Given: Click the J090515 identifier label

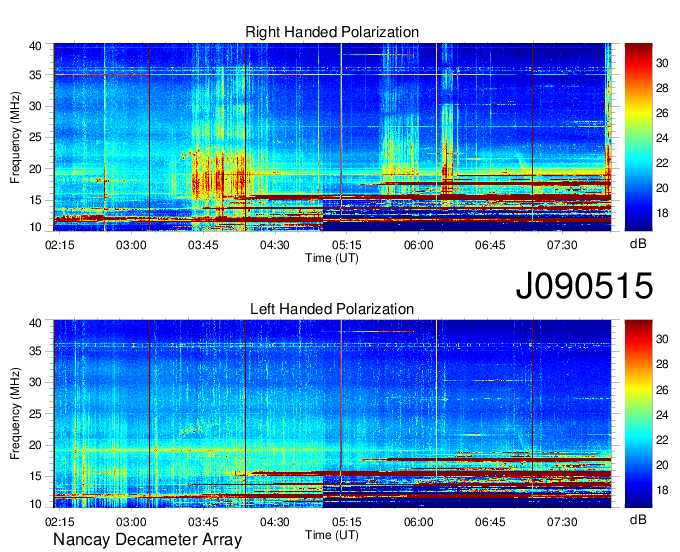Looking at the screenshot, I should pyautogui.click(x=584, y=285).
